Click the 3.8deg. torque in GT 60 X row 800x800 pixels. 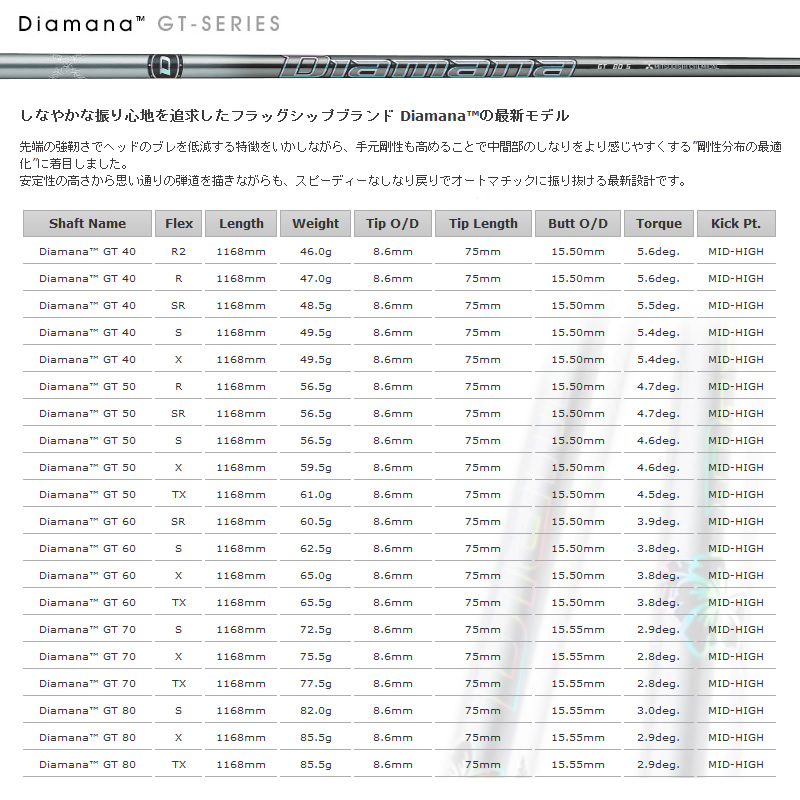[x=659, y=576]
